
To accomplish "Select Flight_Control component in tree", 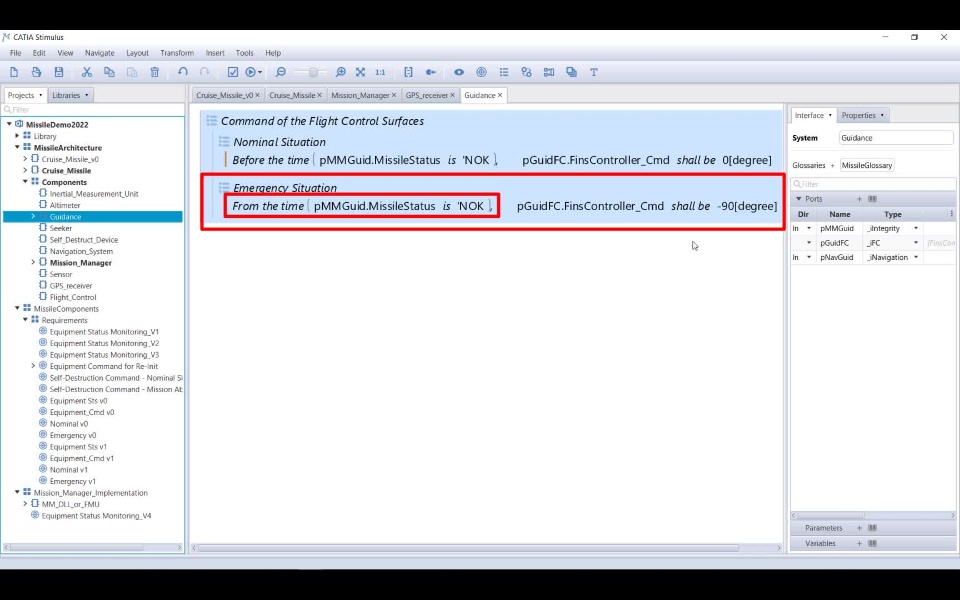I will pyautogui.click(x=73, y=298).
